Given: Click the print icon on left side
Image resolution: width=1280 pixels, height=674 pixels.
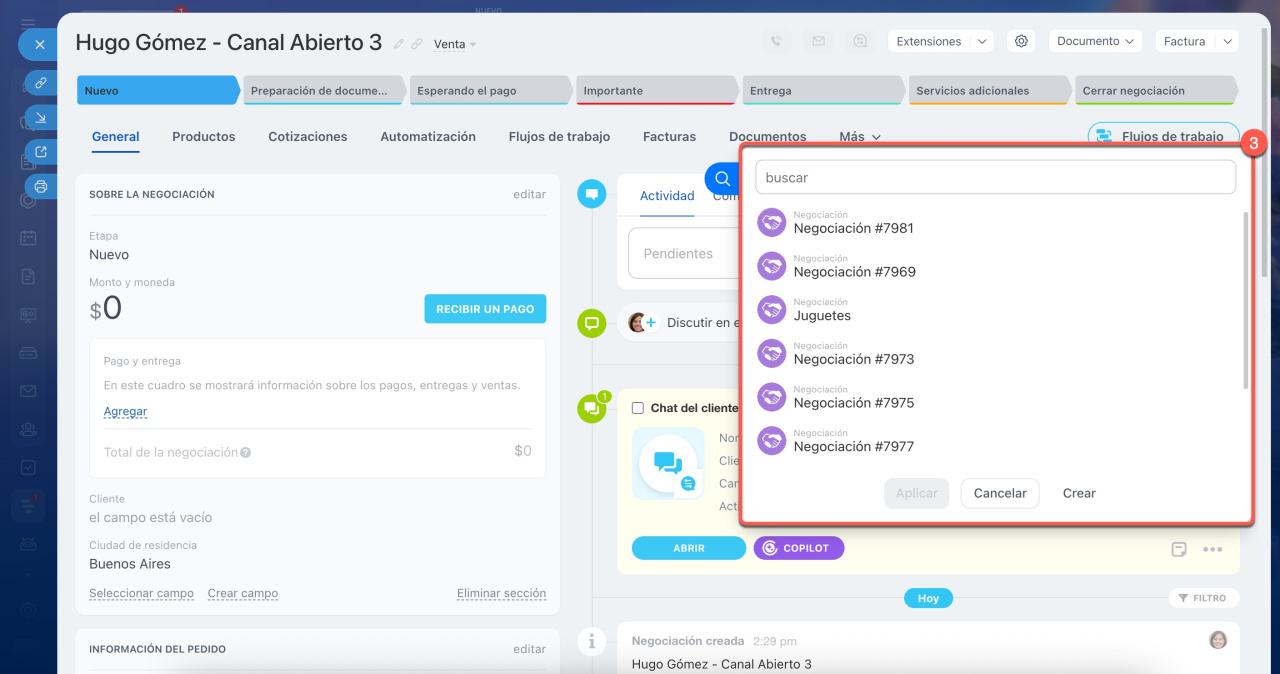Looking at the screenshot, I should [x=40, y=186].
